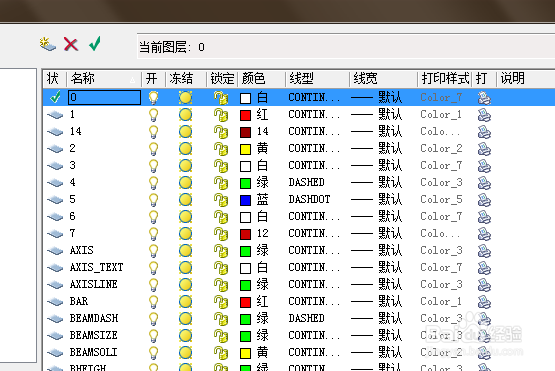Click plot printer icon for layer 7
This screenshot has width=555, height=371.
click(x=484, y=234)
